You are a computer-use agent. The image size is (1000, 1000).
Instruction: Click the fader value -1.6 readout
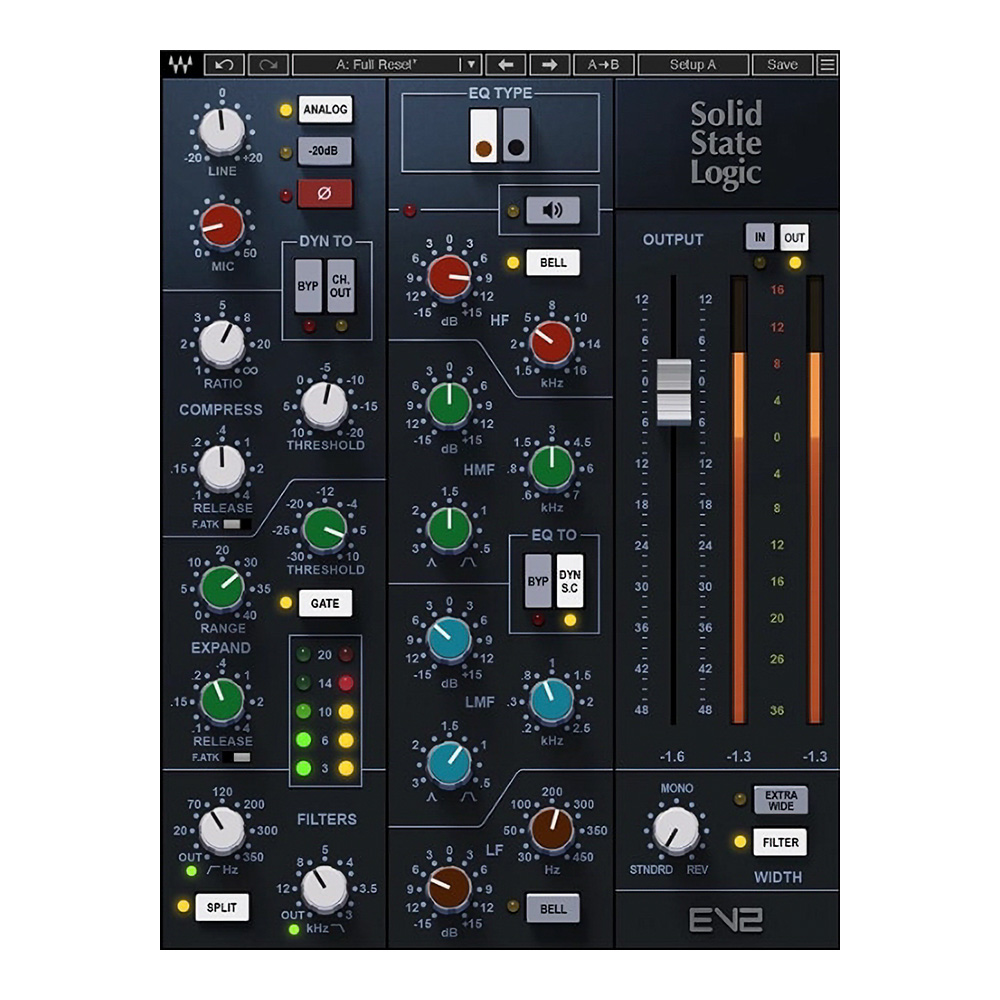click(672, 756)
